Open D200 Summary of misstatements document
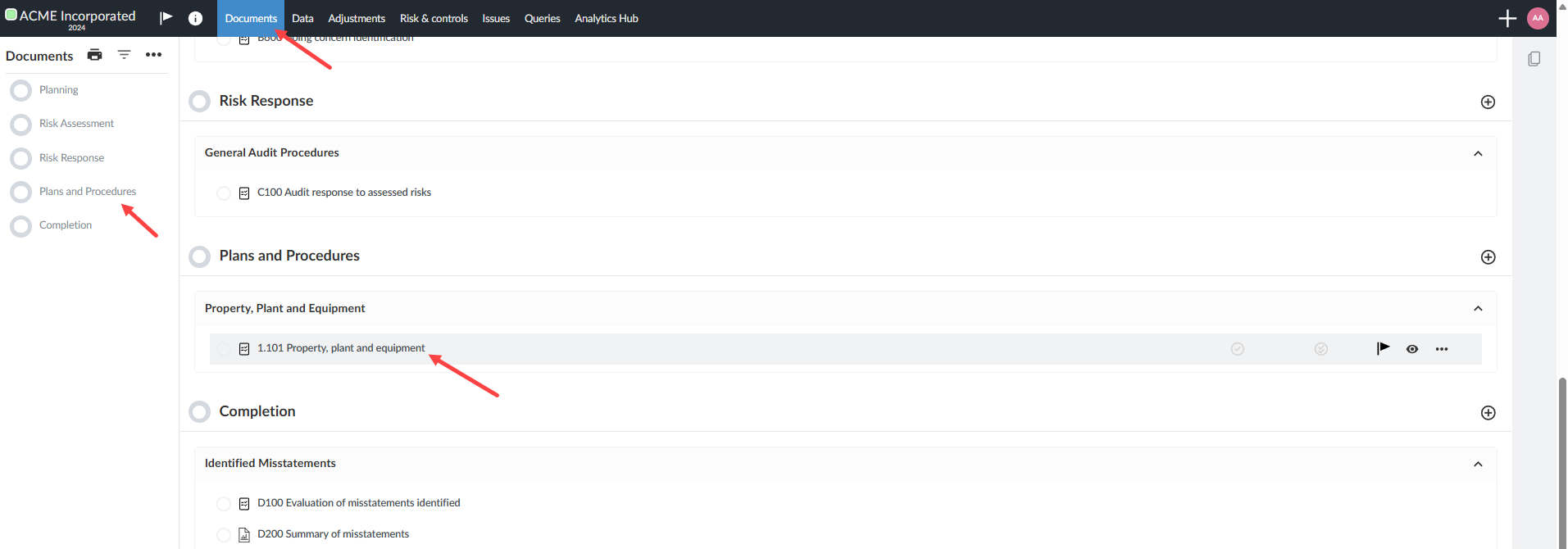Viewport: 1568px width, 549px height. pyautogui.click(x=333, y=534)
